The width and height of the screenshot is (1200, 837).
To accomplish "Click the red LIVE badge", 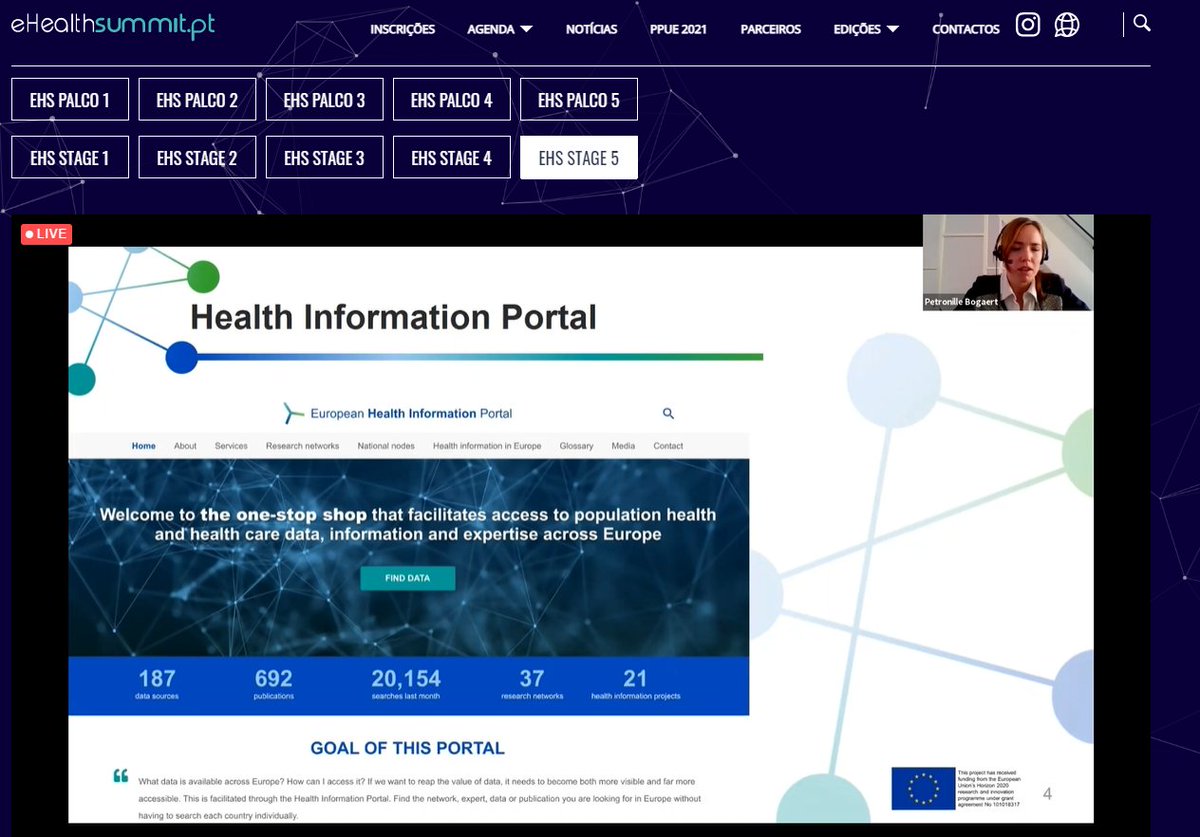I will tap(46, 234).
